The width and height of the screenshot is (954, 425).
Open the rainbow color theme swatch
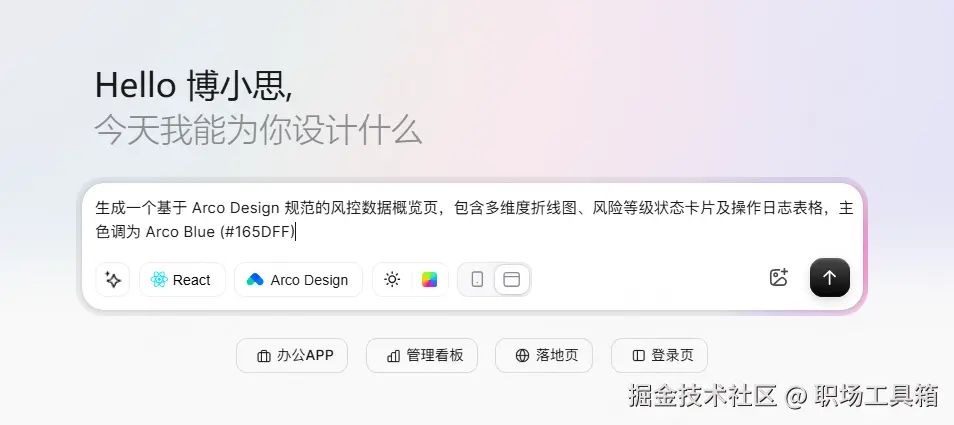(429, 280)
